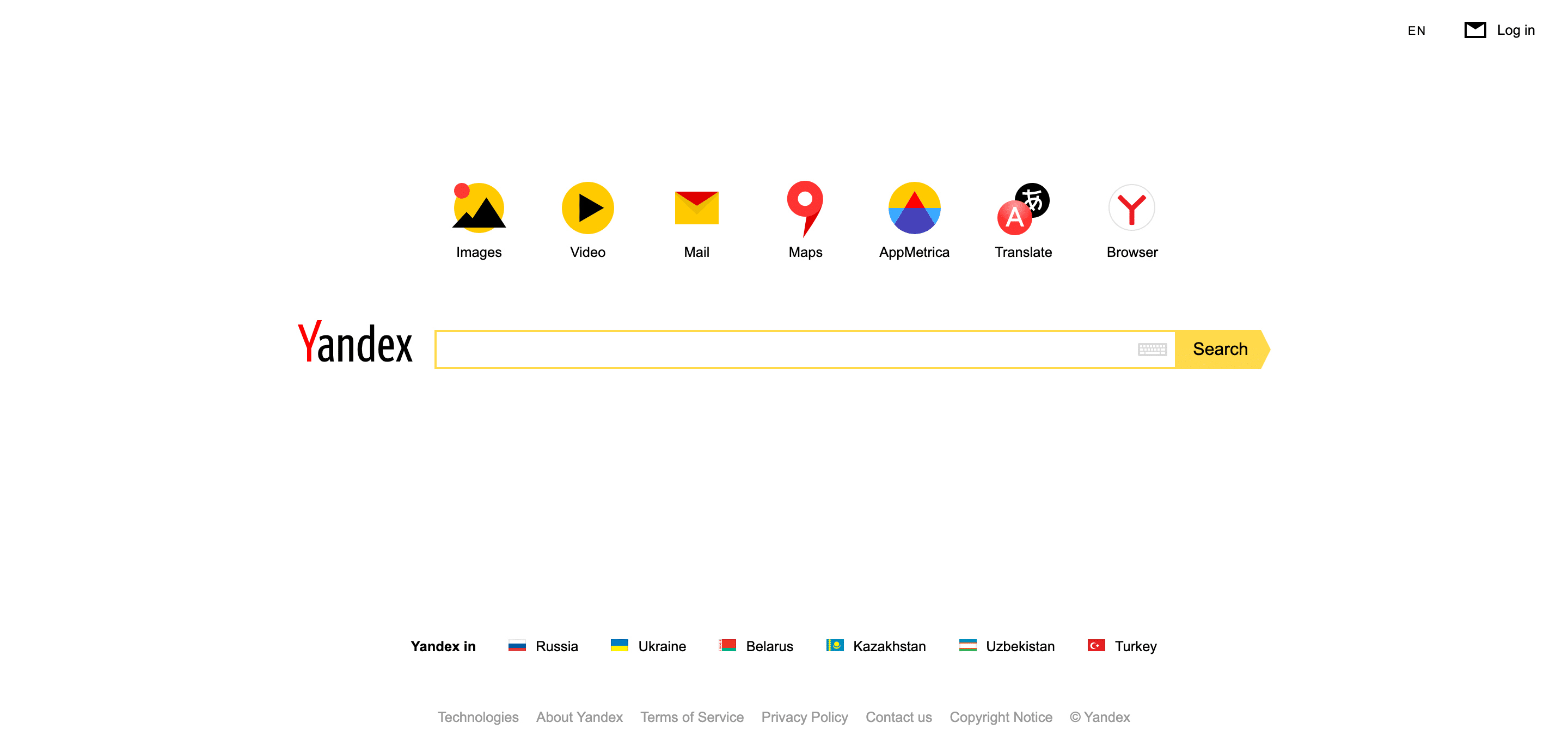Click Privacy Policy footer link
The width and height of the screenshot is (1568, 747).
tap(804, 716)
